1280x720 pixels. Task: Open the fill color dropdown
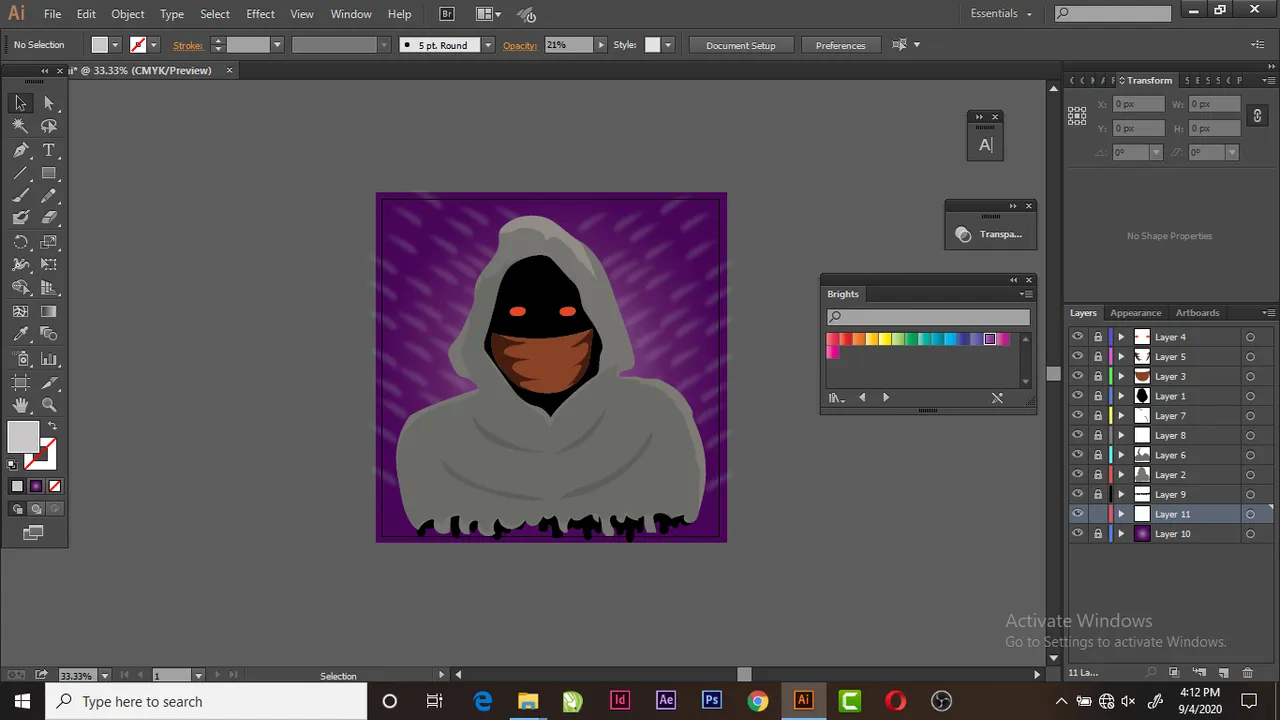pyautogui.click(x=116, y=45)
